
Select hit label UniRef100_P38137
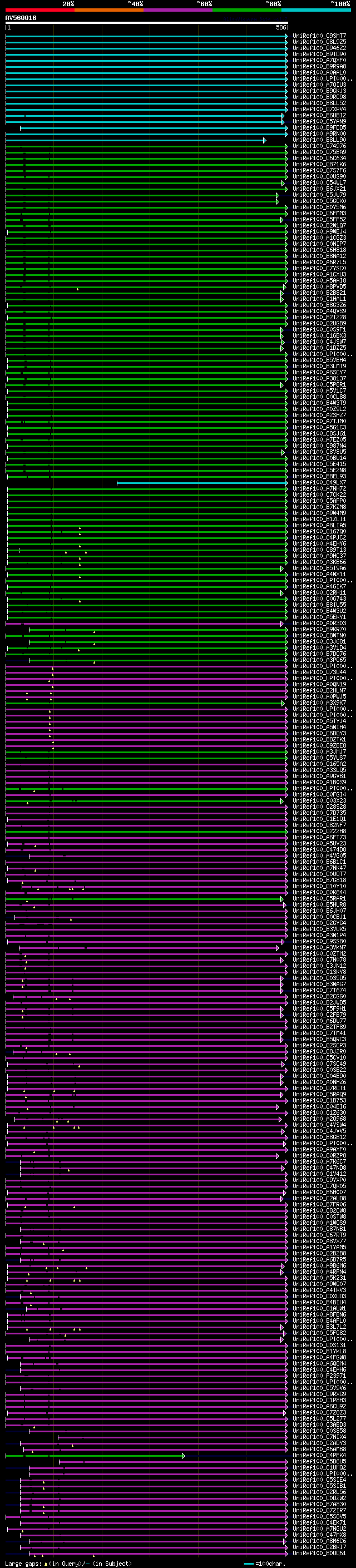319,379
